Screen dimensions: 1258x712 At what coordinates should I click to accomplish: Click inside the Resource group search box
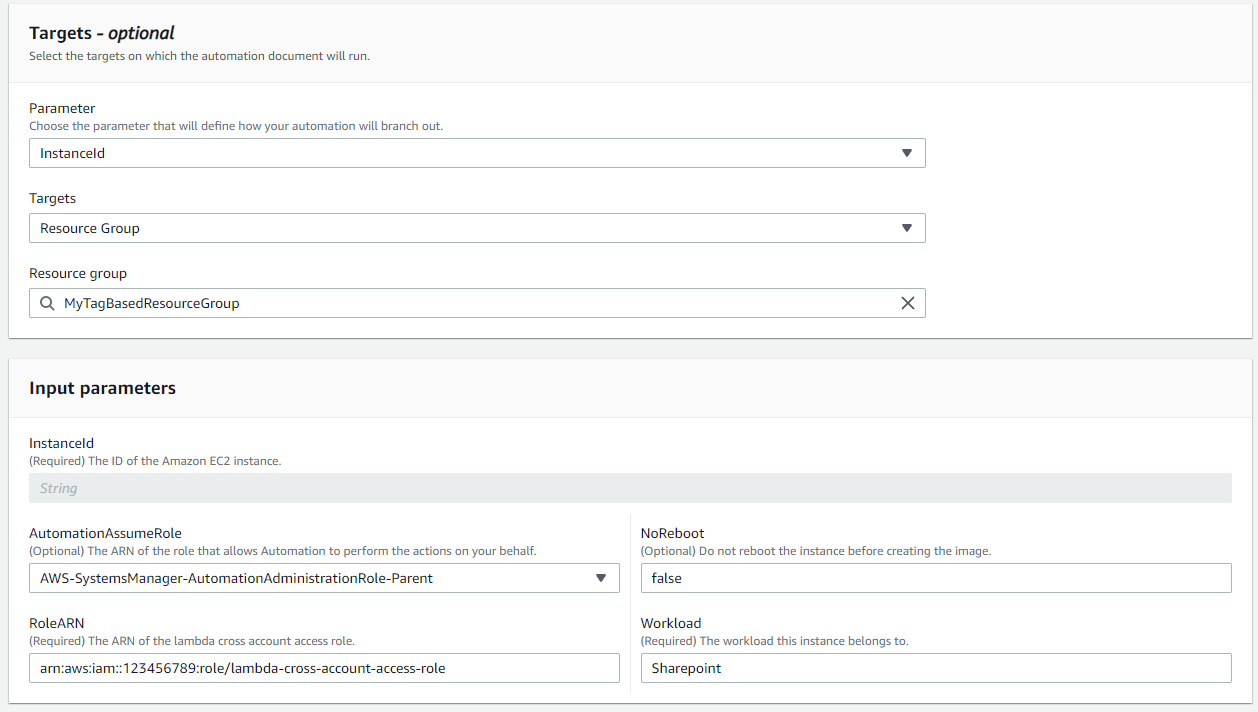(400, 302)
